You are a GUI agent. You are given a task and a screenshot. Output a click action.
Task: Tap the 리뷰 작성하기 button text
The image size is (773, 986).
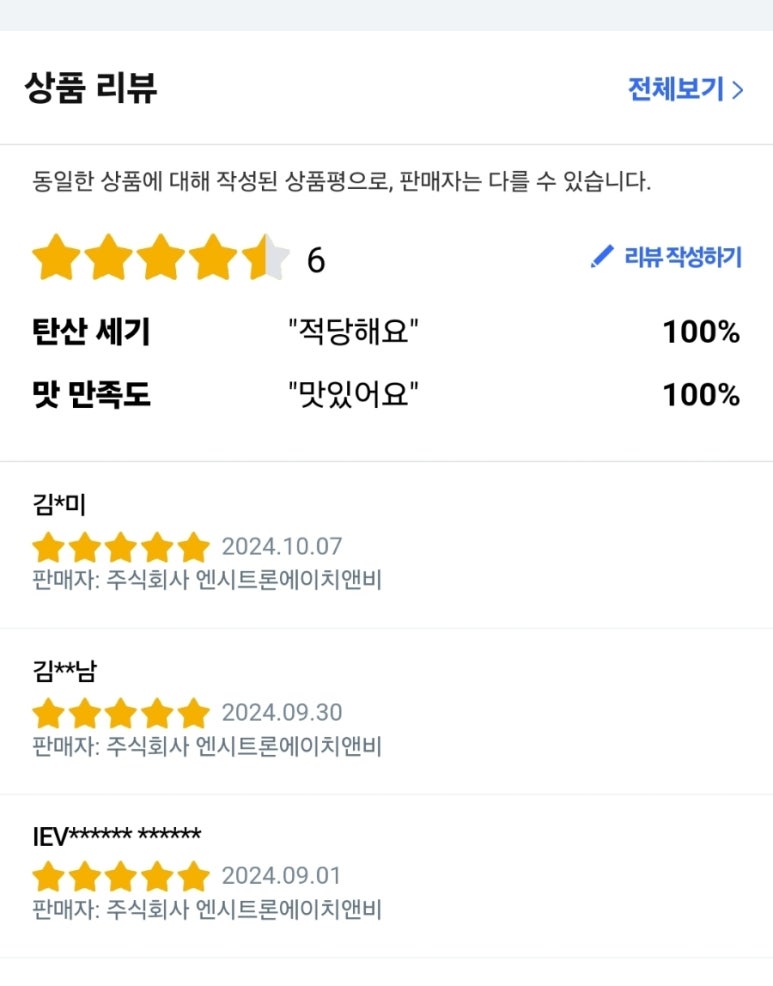[x=683, y=257]
